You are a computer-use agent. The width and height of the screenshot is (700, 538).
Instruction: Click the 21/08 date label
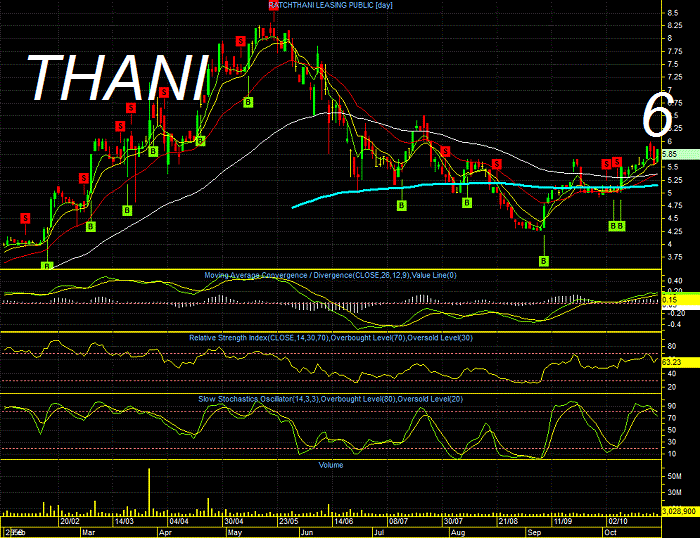(508, 521)
